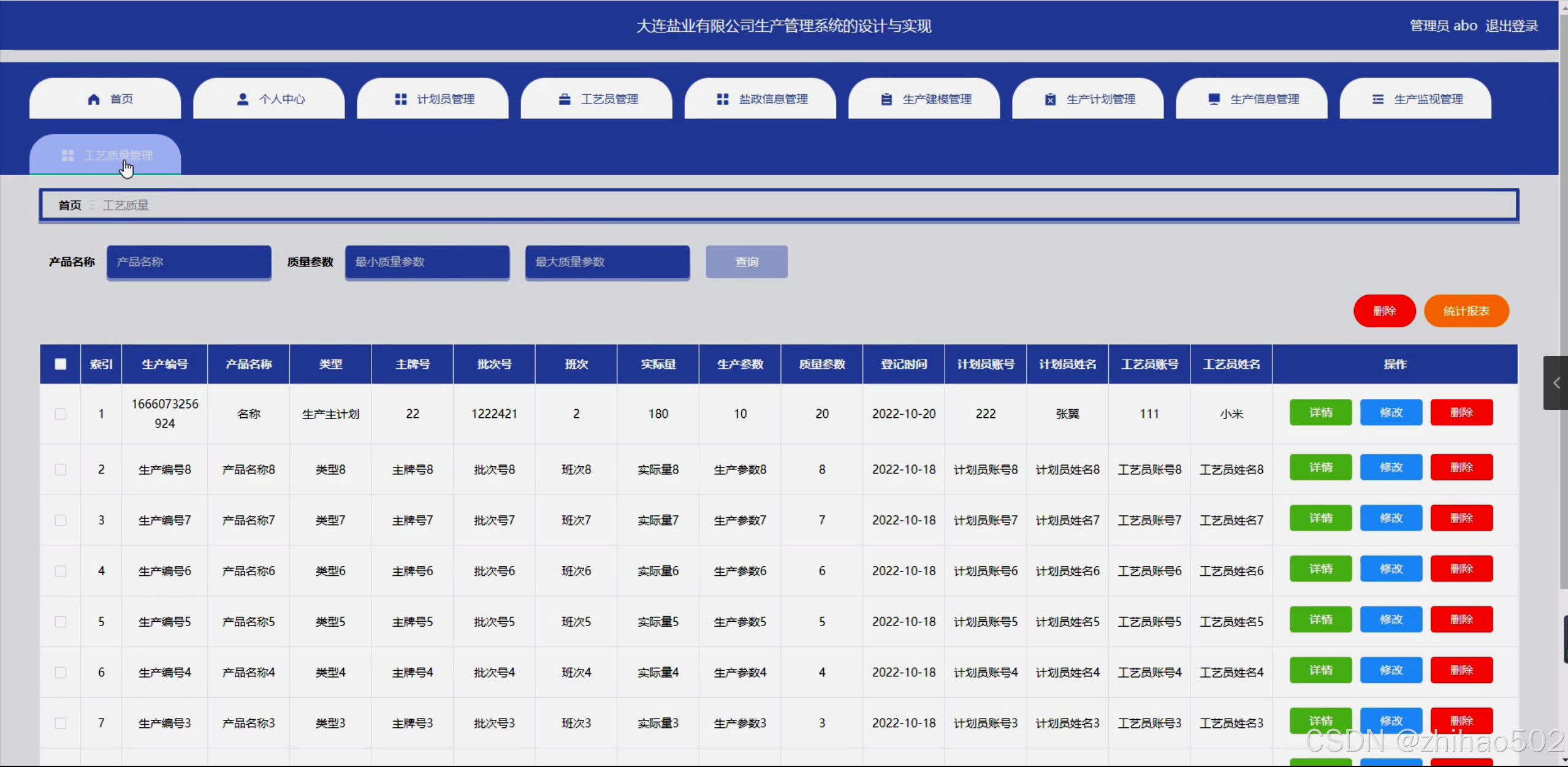Screen dimensions: 1568x767
Task: Open the orange 统计报表 button
Action: coord(1466,311)
